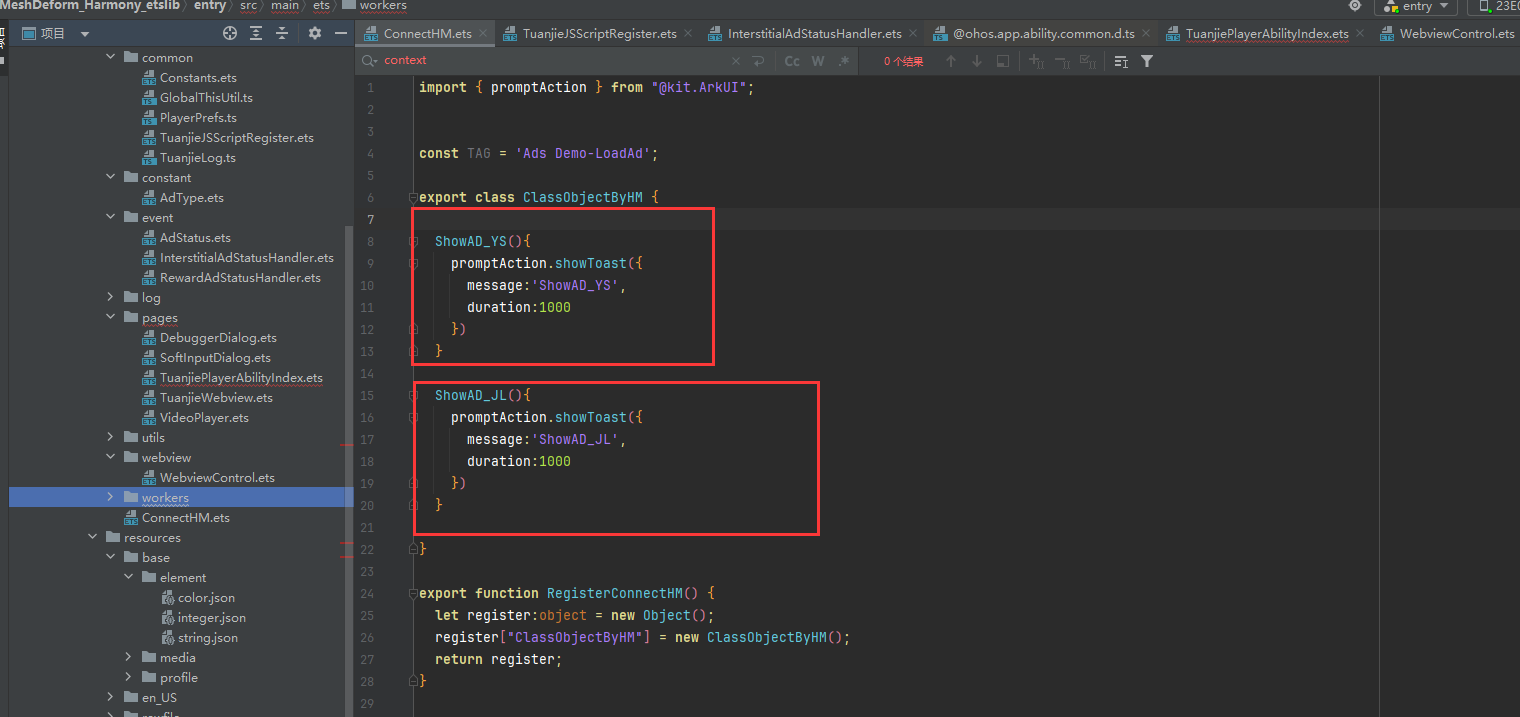Expand the workers folder
1520x717 pixels.
tap(110, 497)
